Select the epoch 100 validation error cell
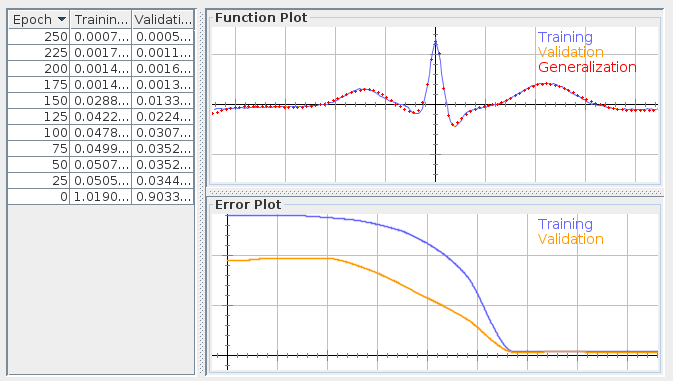 163,133
